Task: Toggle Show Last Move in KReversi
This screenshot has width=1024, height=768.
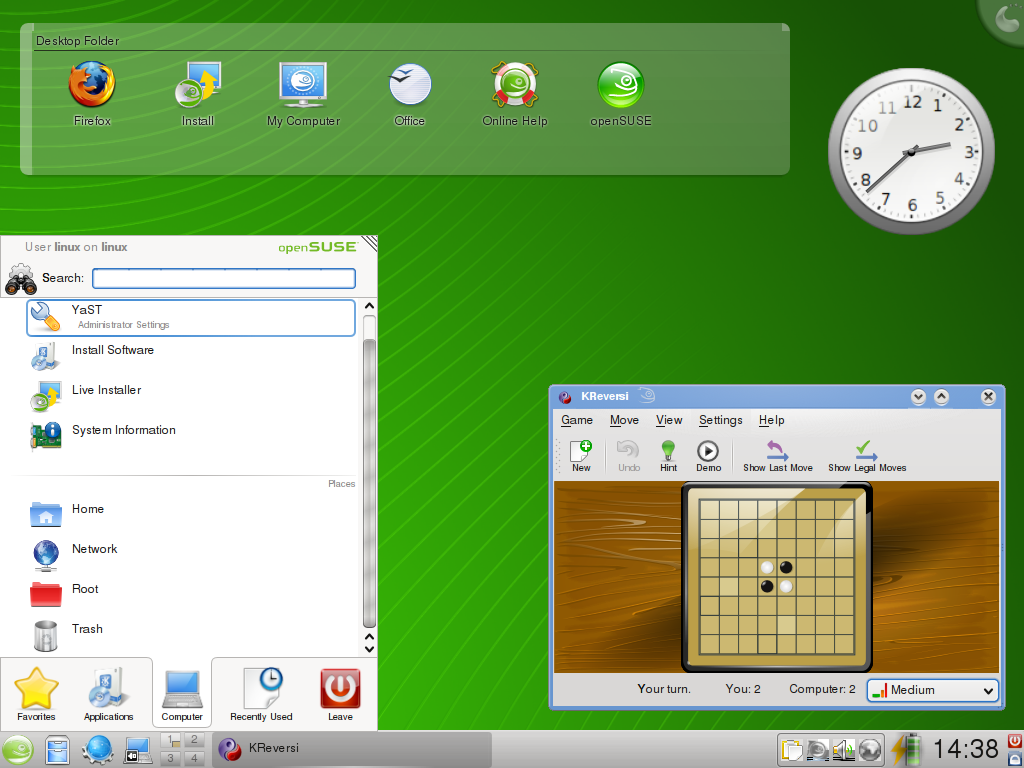Action: [x=777, y=456]
